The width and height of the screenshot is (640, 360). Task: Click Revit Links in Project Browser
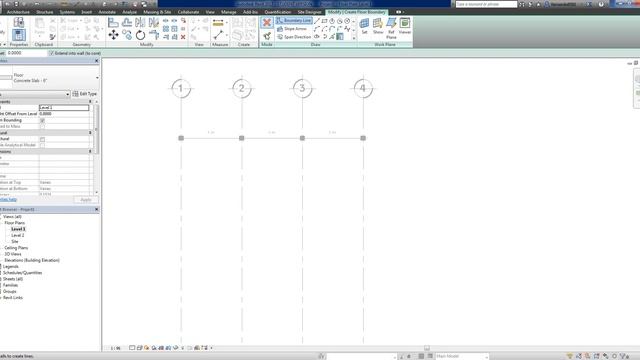(13, 298)
